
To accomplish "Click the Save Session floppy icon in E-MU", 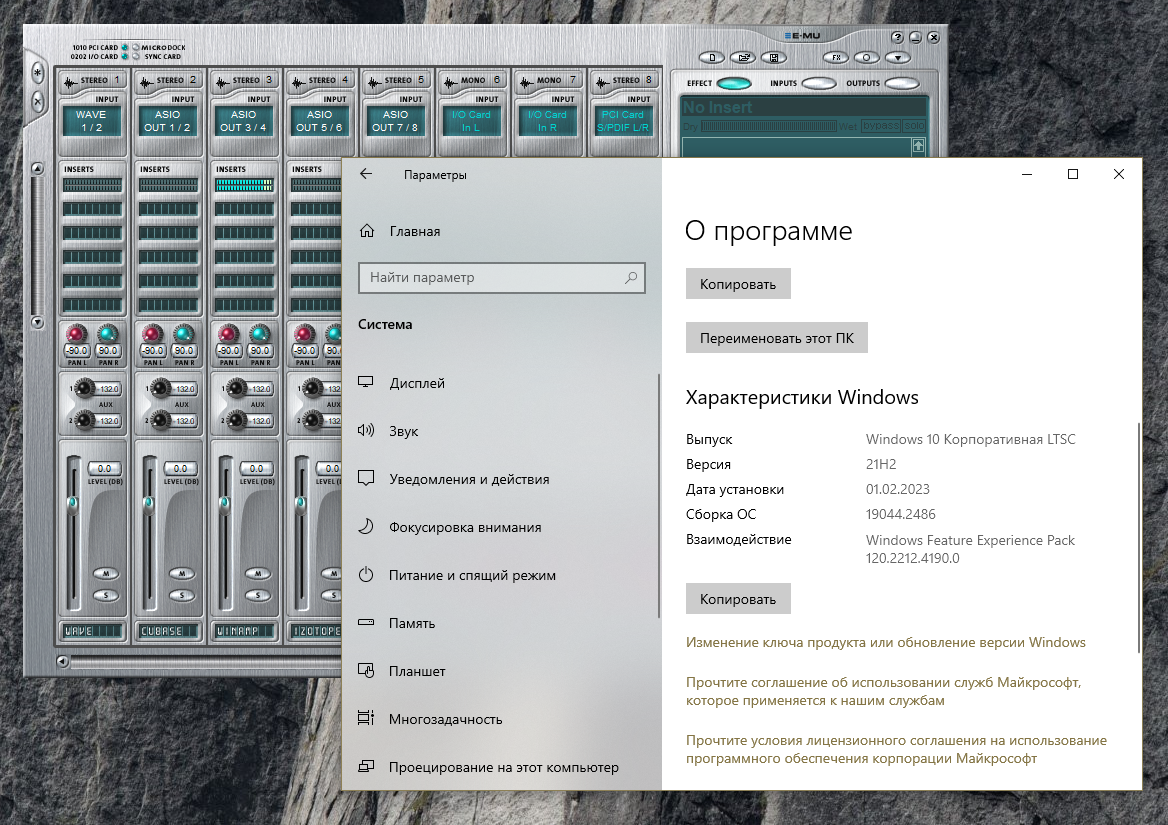I will click(774, 57).
